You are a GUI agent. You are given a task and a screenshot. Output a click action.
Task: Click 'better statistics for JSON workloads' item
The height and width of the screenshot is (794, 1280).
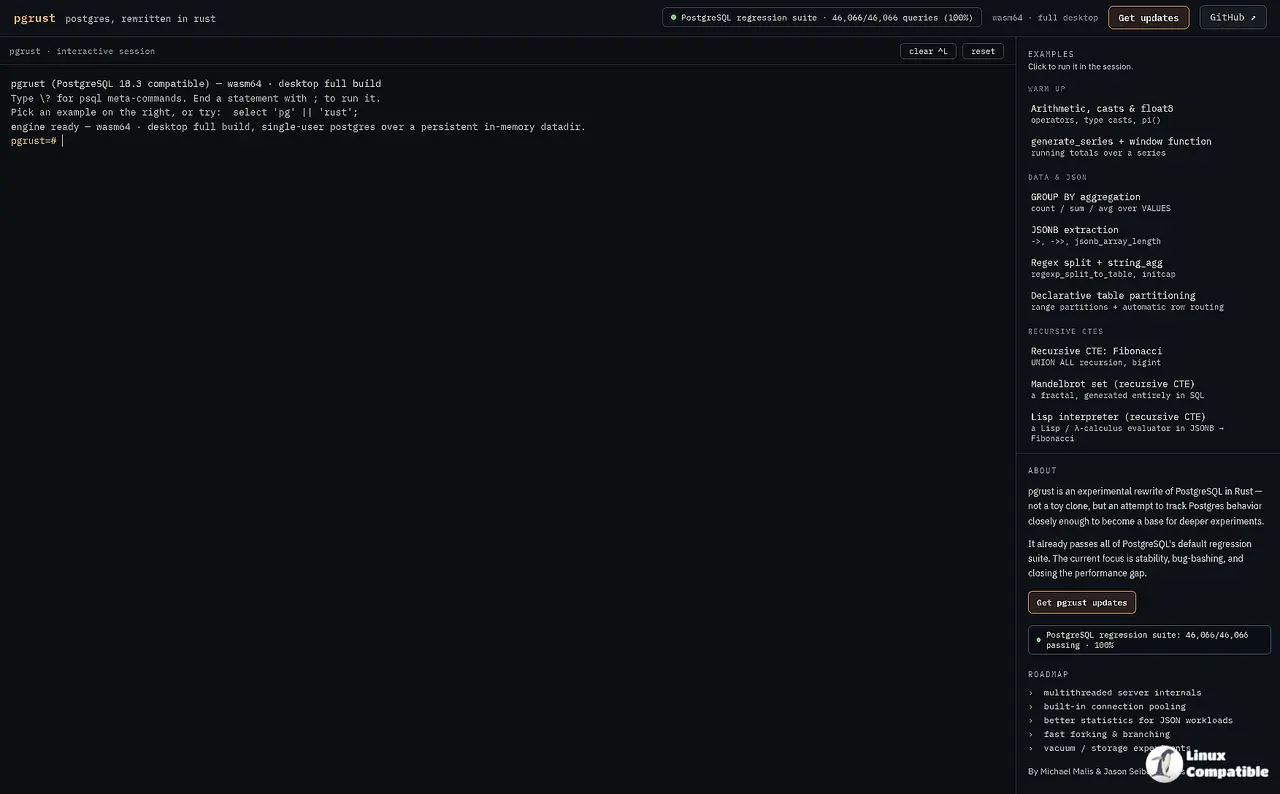tap(1138, 720)
